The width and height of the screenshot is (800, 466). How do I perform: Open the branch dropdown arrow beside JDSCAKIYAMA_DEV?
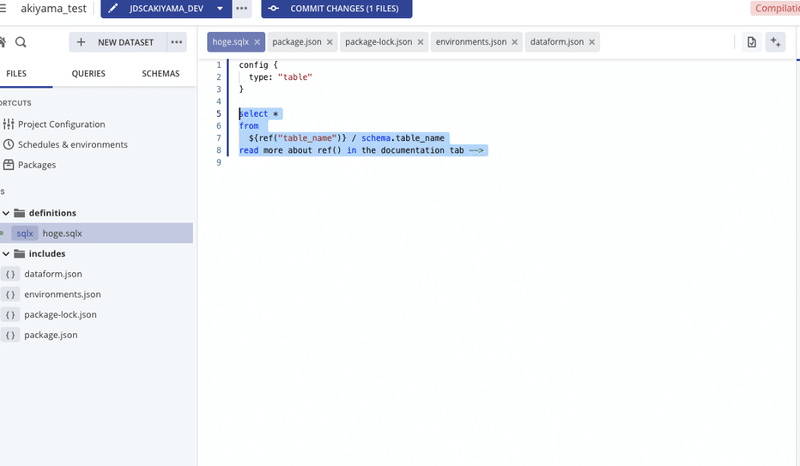coord(220,8)
